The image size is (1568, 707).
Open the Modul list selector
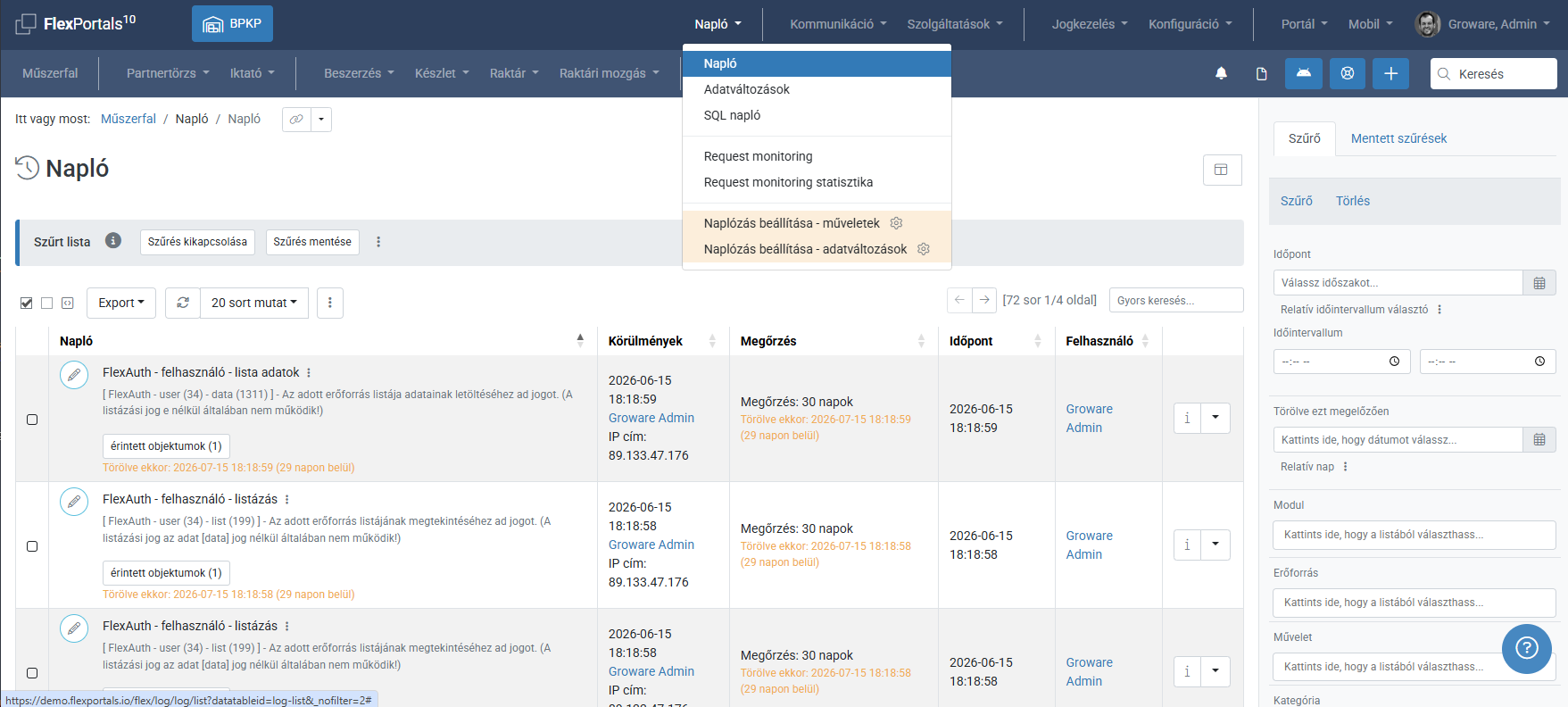coord(1415,535)
